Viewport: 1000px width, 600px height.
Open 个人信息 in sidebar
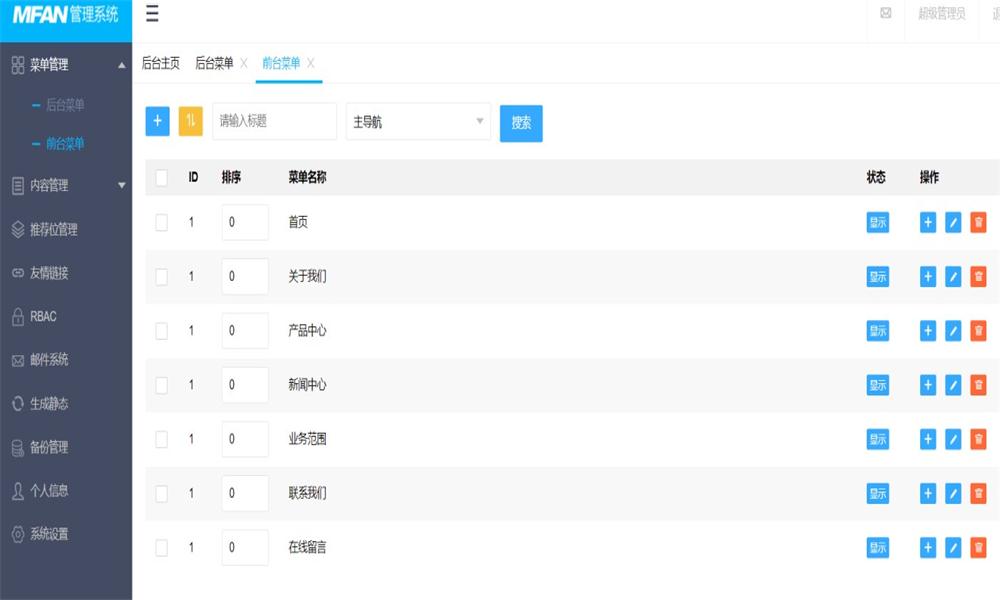pyautogui.click(x=49, y=490)
